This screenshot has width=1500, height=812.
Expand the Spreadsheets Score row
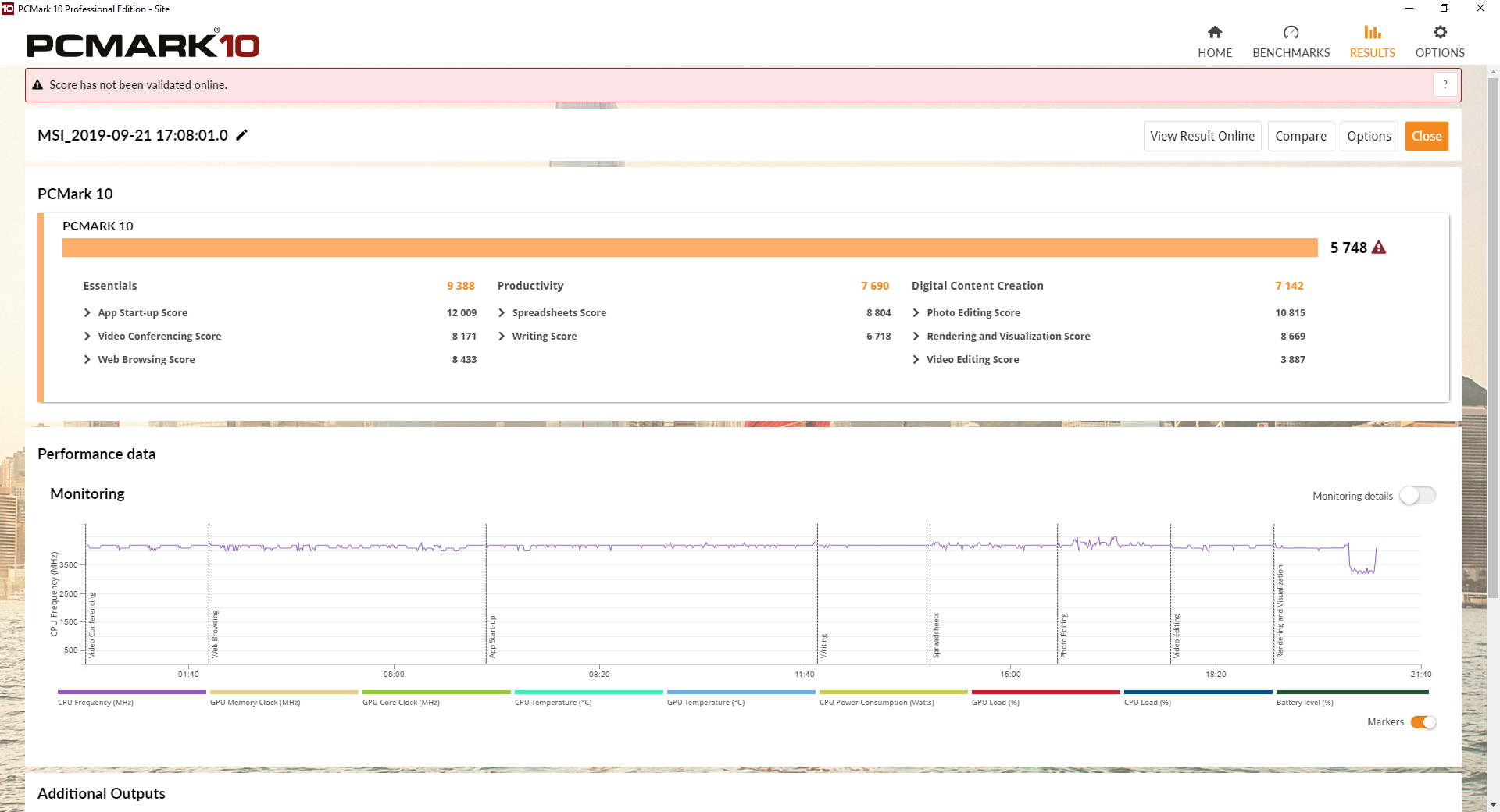click(502, 313)
